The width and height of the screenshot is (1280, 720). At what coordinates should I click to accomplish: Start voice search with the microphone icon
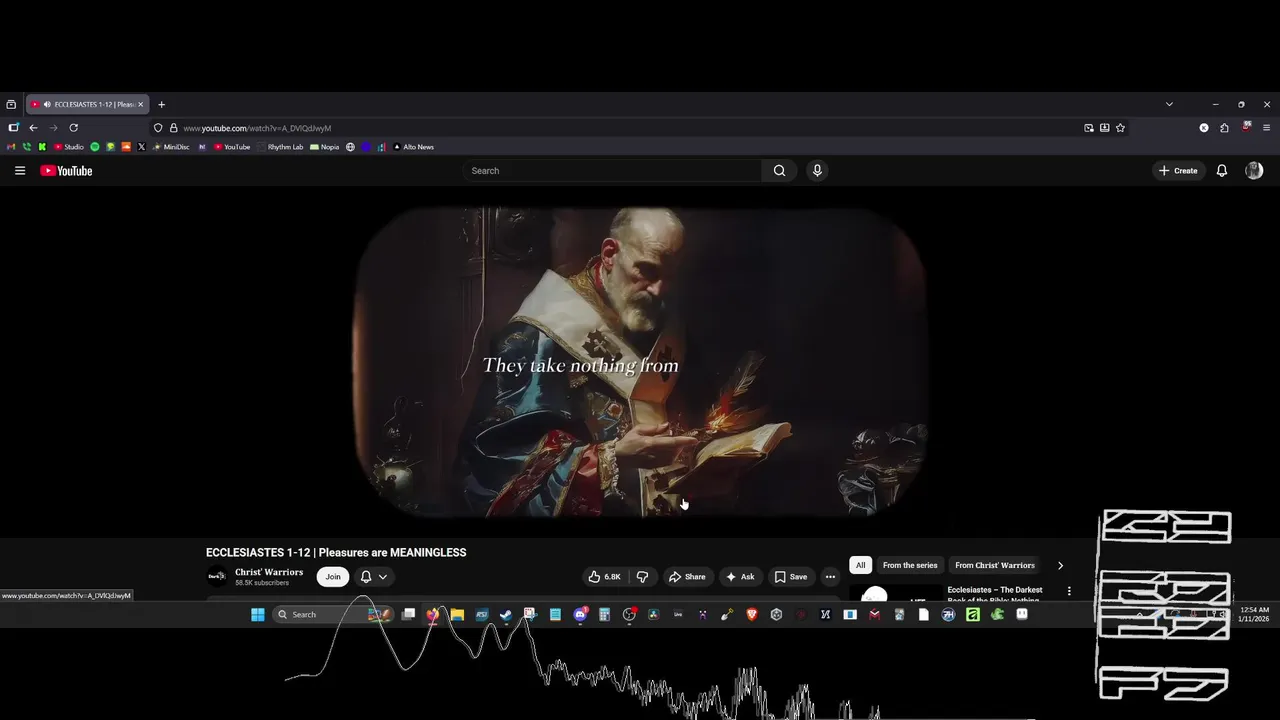coord(817,171)
